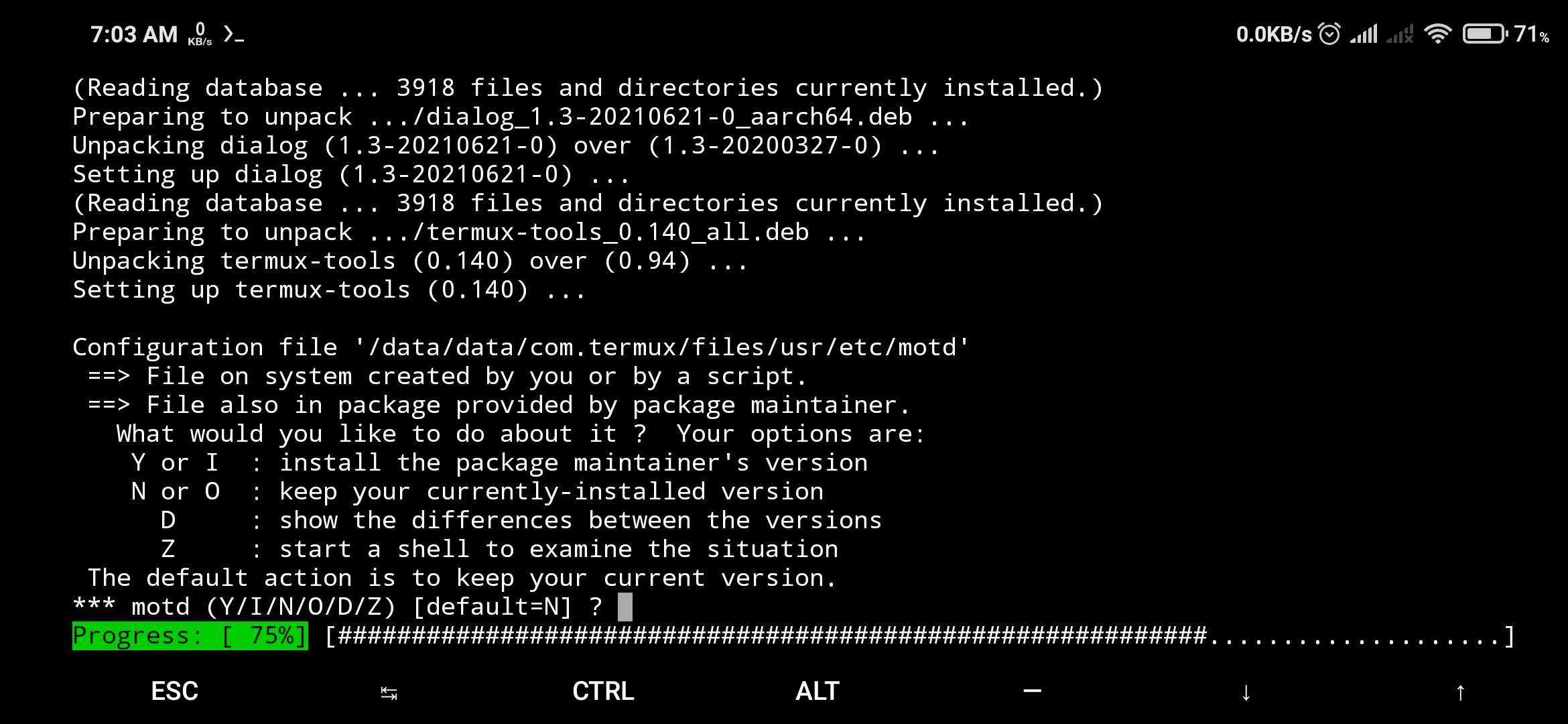Image resolution: width=1568 pixels, height=724 pixels.
Task: Toggle the ALT modifier key
Action: [816, 691]
